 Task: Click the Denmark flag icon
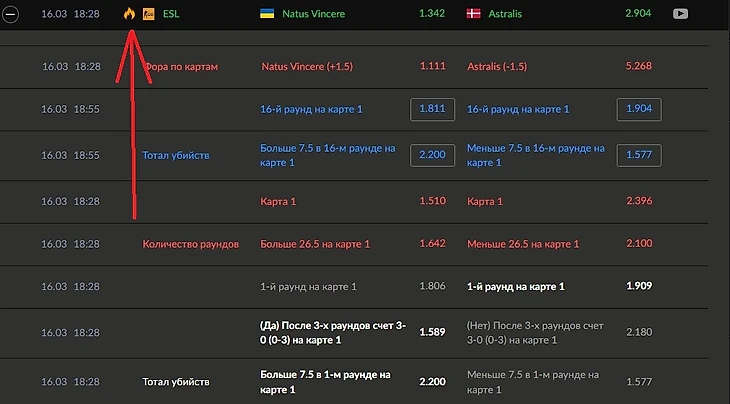474,14
